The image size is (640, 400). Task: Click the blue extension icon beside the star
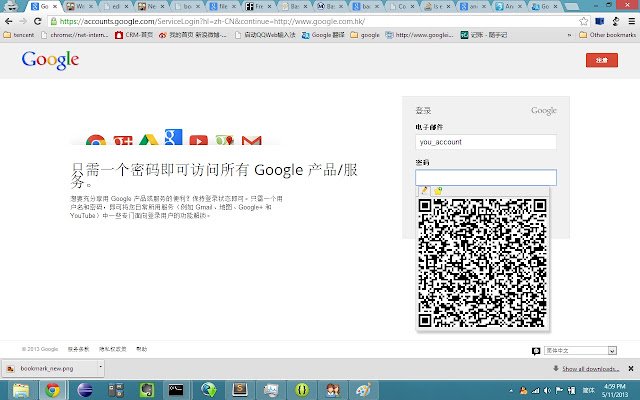pyautogui.click(x=600, y=21)
